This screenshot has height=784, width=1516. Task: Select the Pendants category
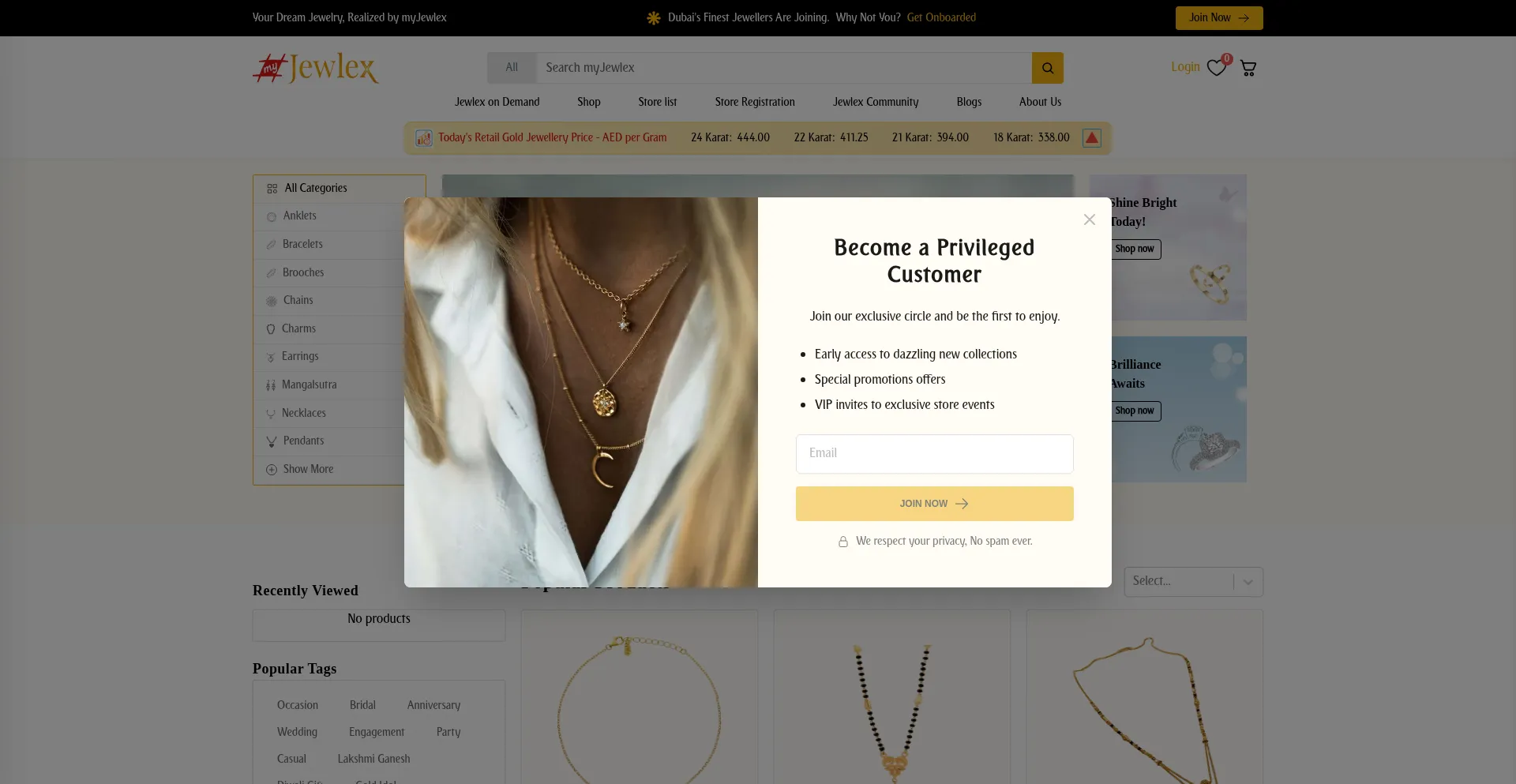coord(304,441)
